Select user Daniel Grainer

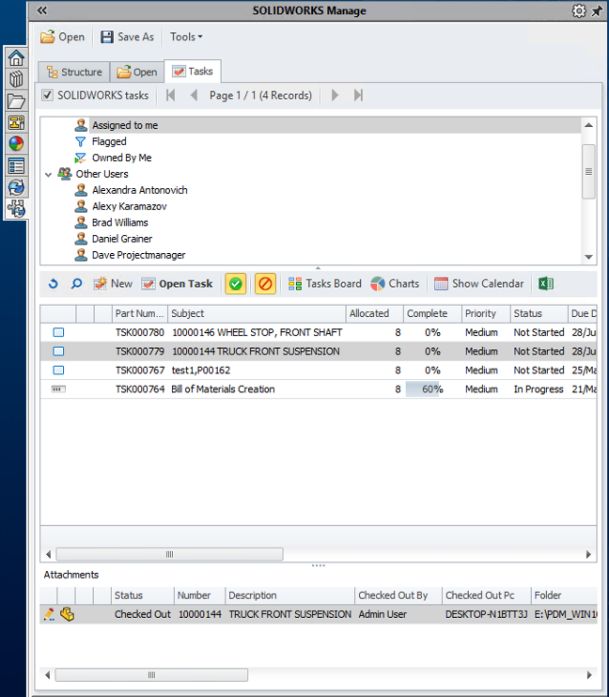(x=122, y=239)
